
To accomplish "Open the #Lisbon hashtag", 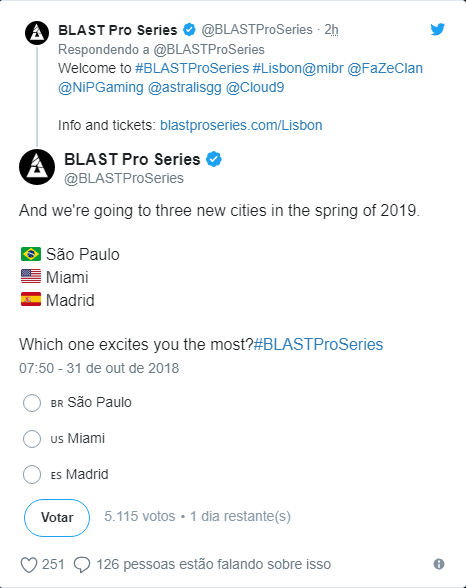I will [x=277, y=68].
